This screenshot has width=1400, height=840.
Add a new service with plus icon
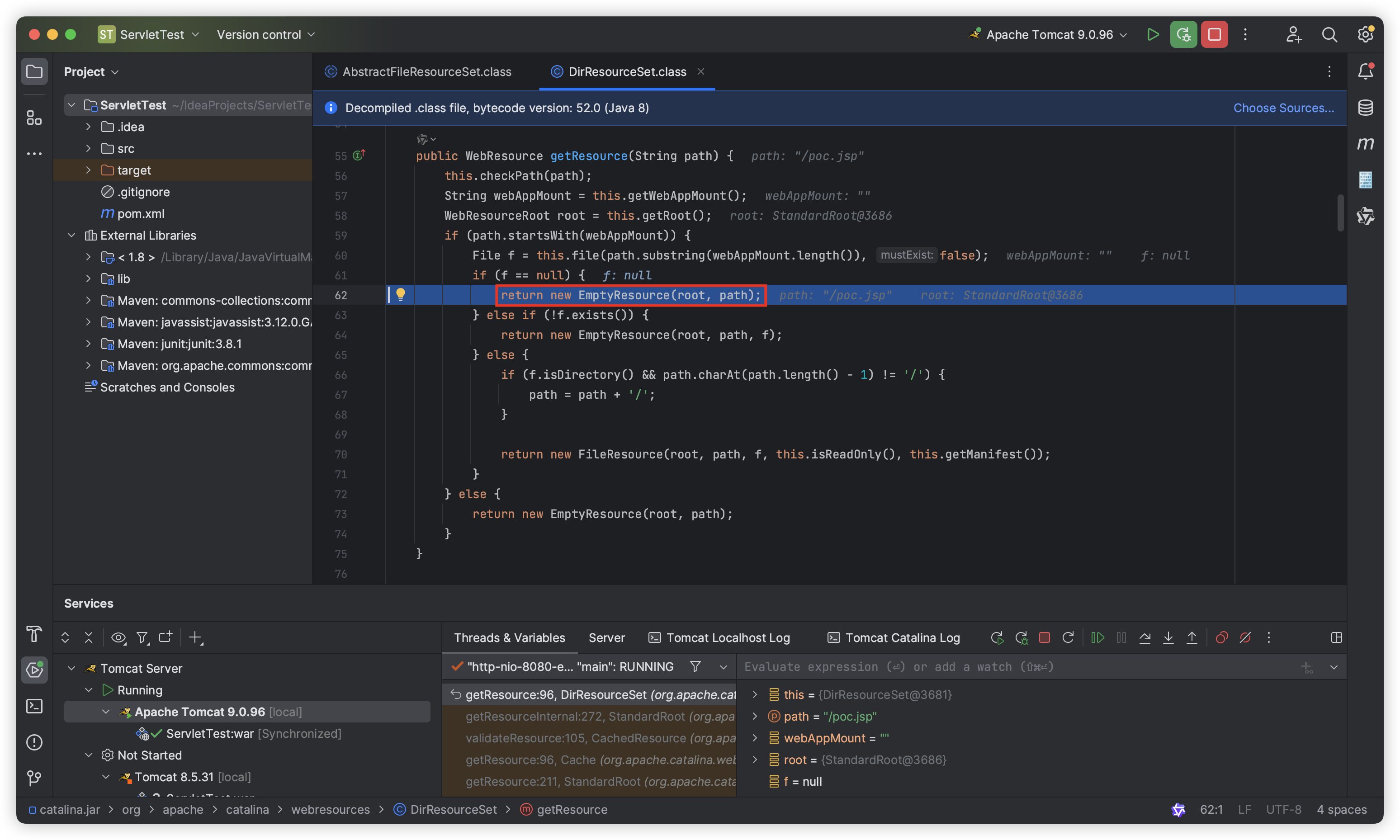tap(196, 638)
